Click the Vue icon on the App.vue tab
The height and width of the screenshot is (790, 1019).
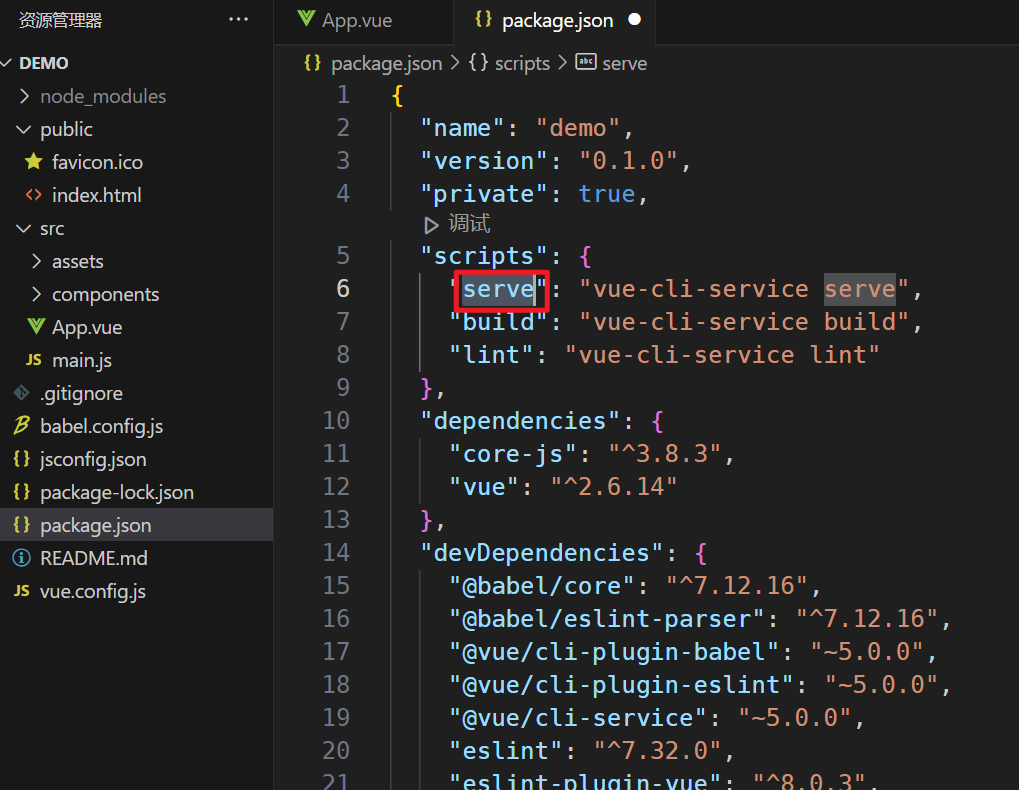pos(306,19)
